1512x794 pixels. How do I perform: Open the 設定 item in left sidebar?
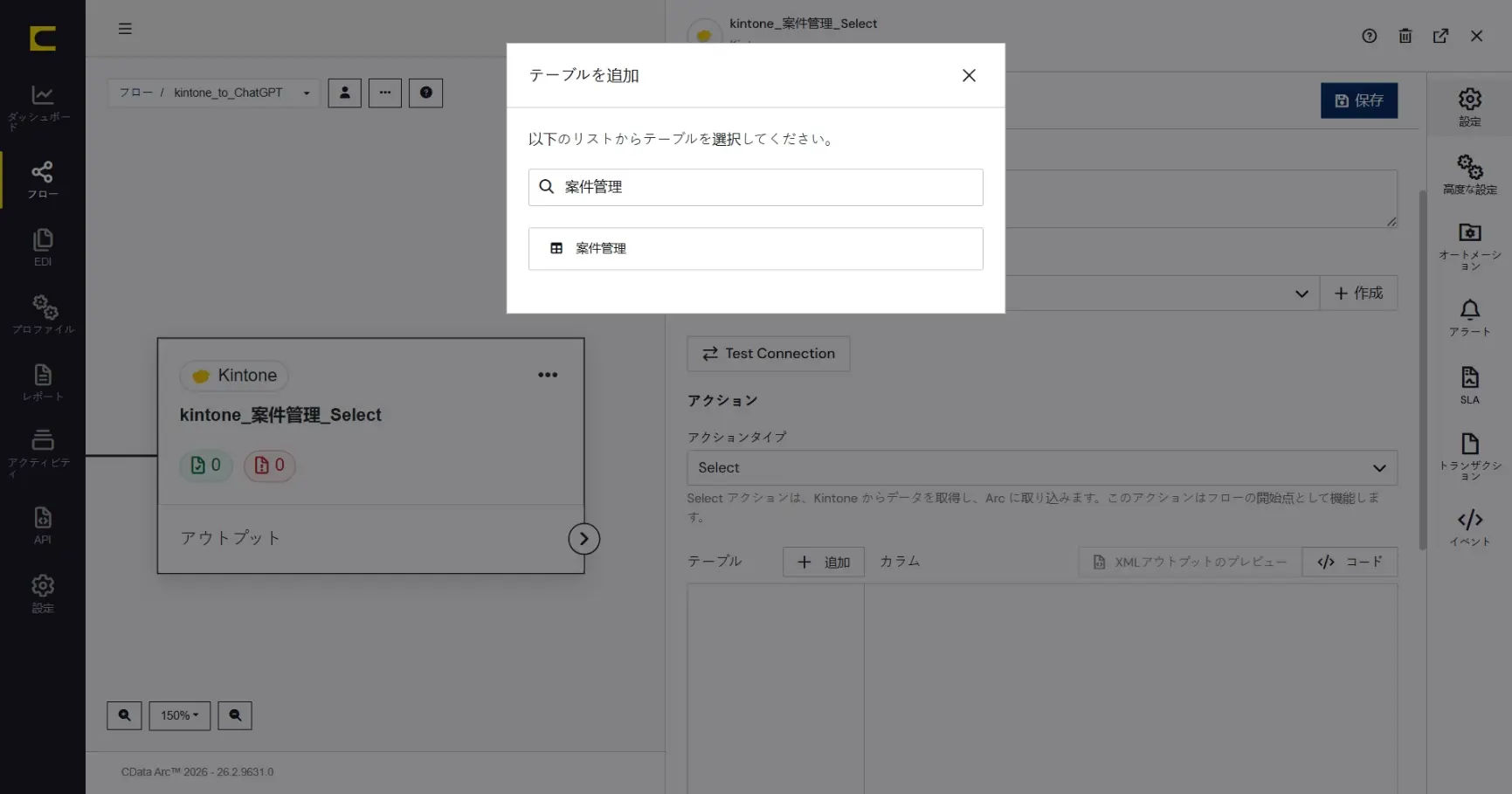pyautogui.click(x=42, y=594)
